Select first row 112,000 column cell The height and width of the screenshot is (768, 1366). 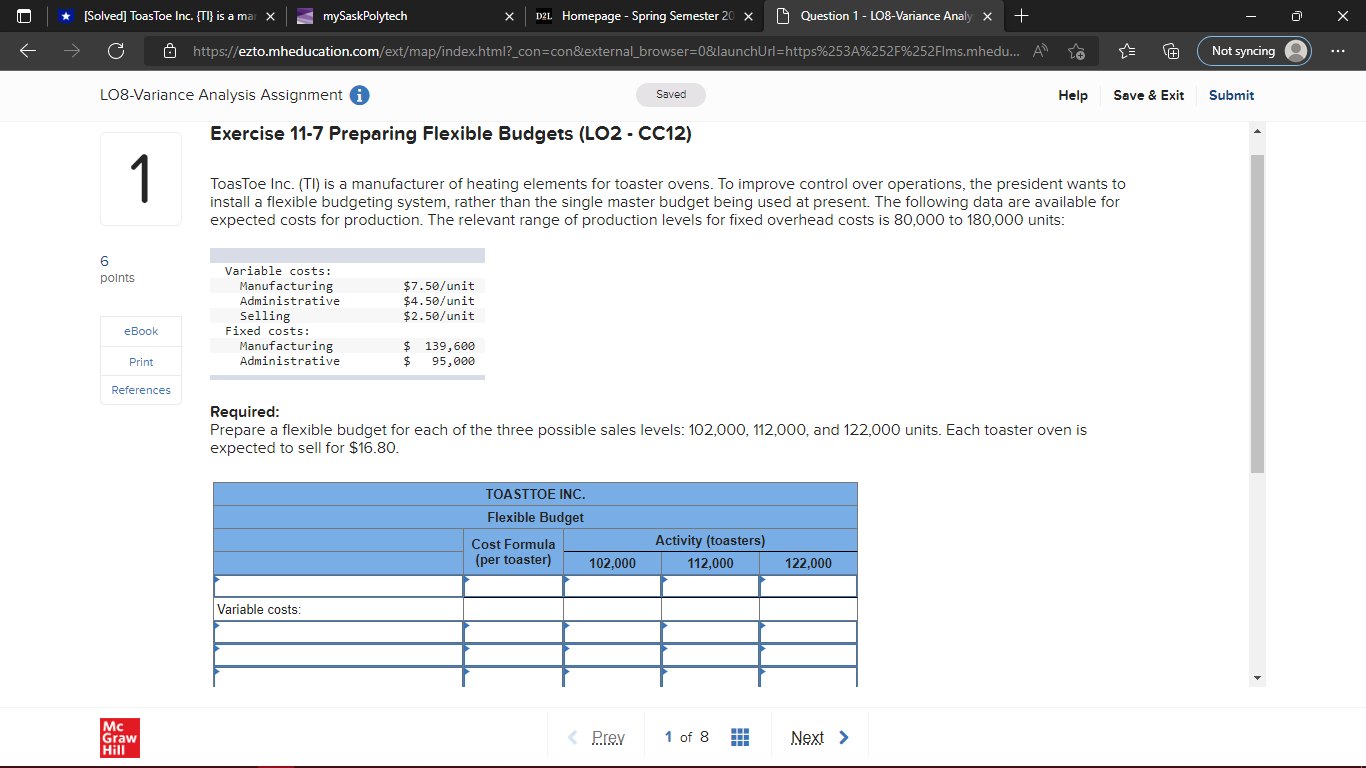pos(710,586)
